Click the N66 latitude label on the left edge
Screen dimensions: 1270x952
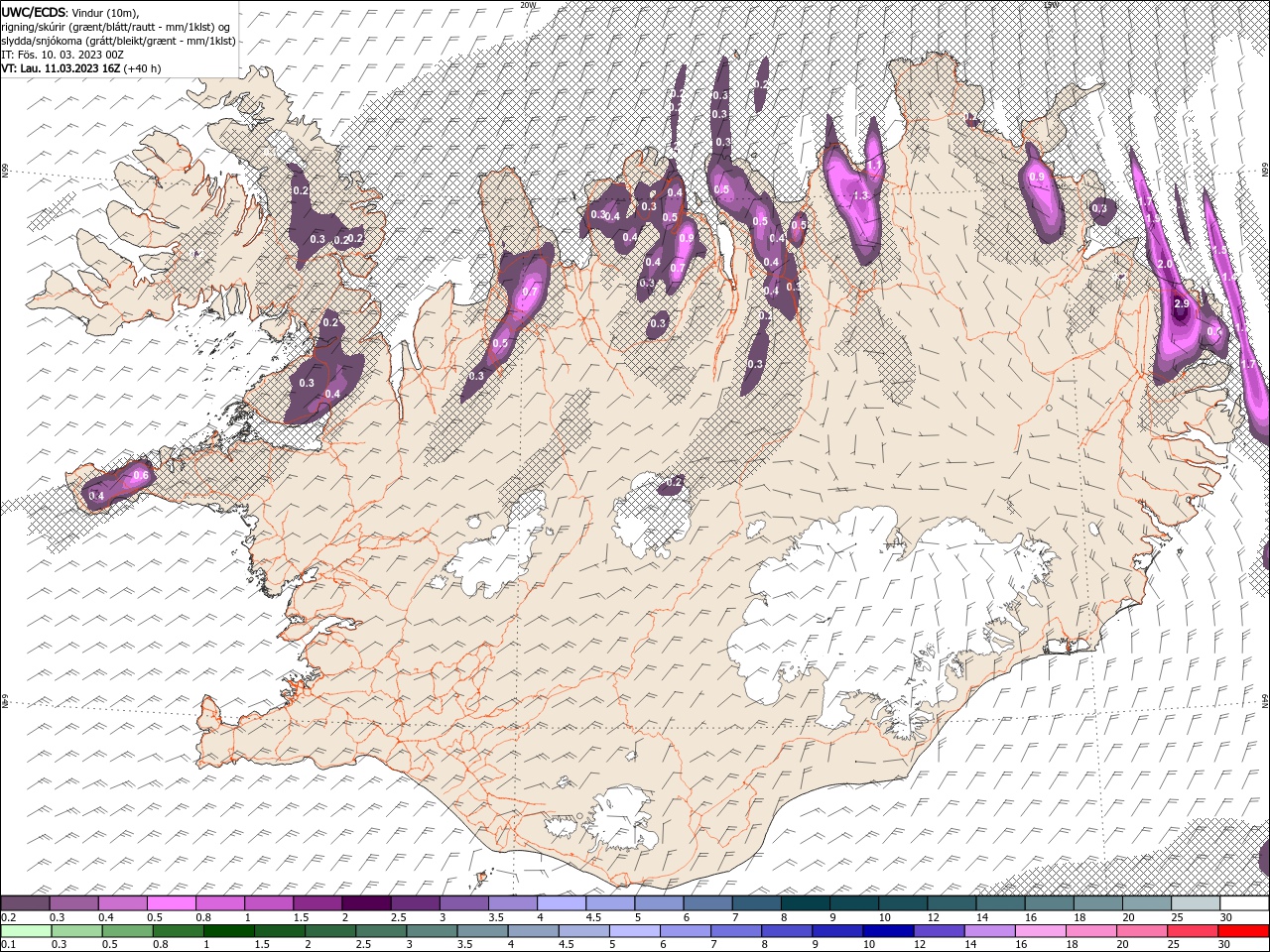[5, 172]
